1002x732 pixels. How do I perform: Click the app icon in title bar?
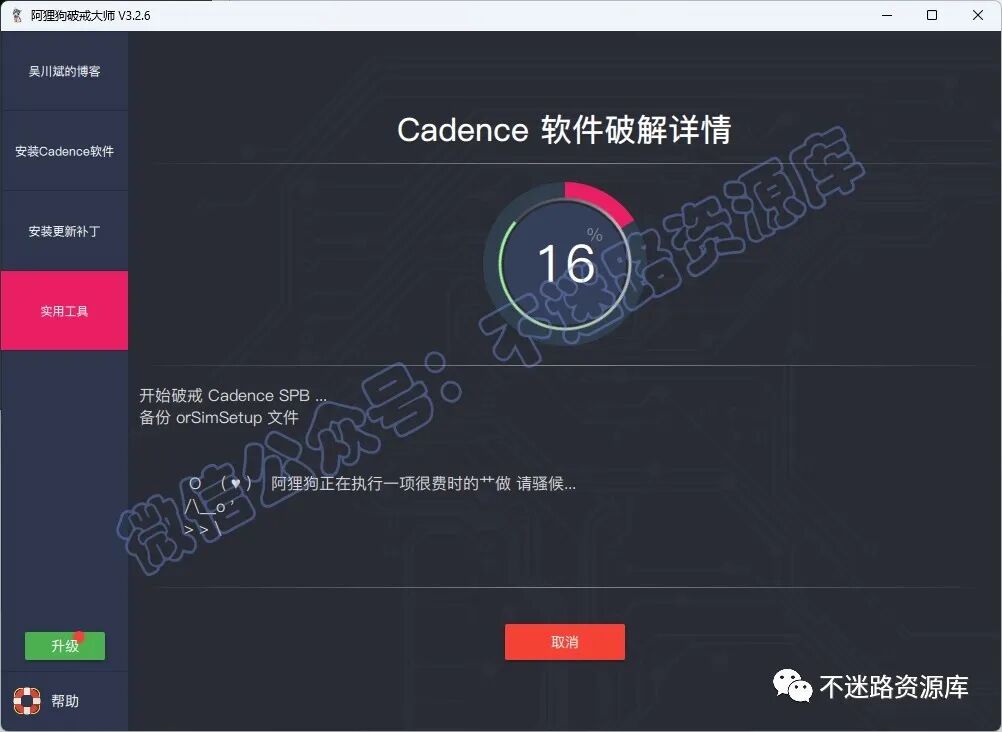click(17, 15)
